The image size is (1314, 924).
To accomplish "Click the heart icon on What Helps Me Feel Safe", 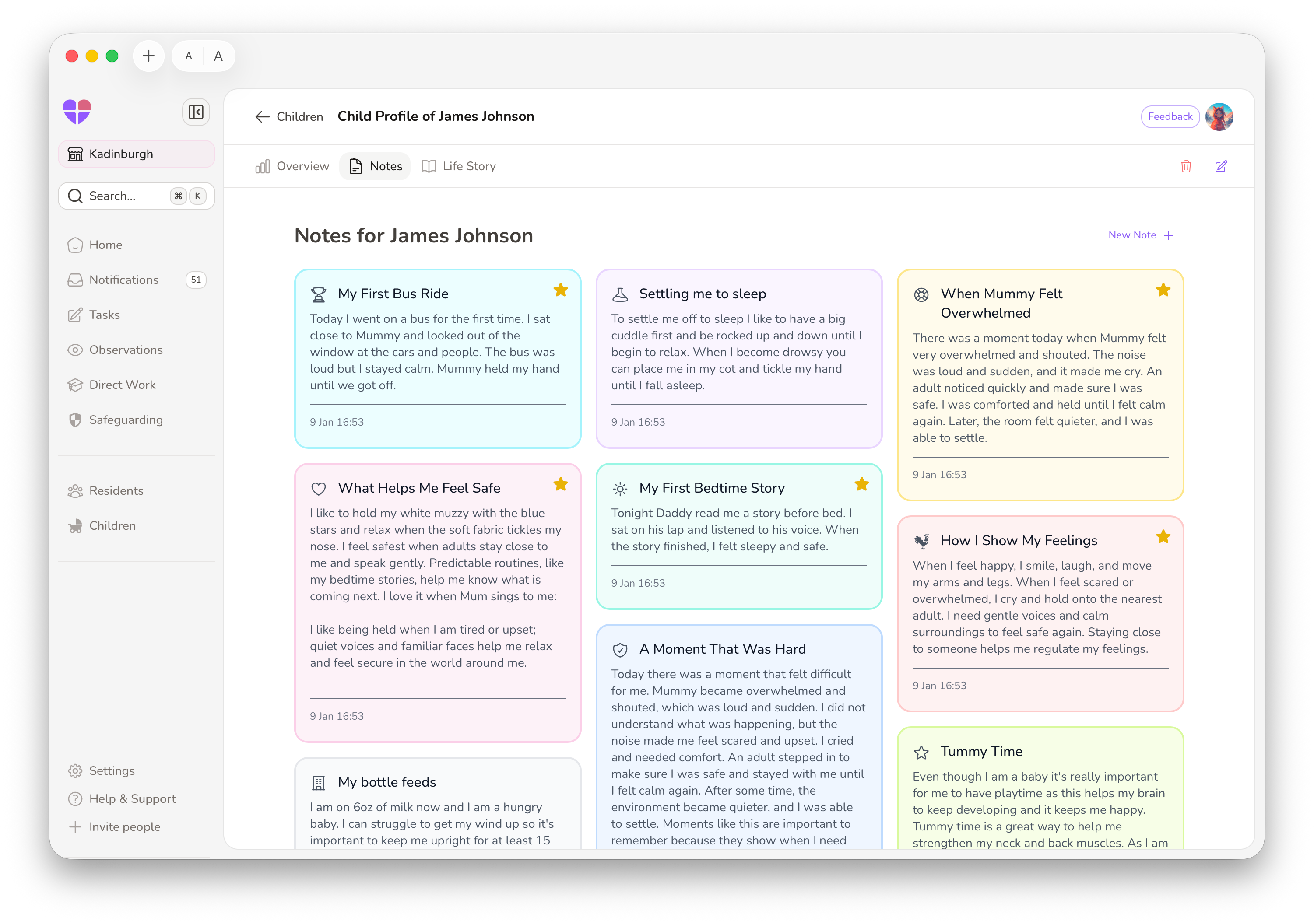I will click(319, 489).
